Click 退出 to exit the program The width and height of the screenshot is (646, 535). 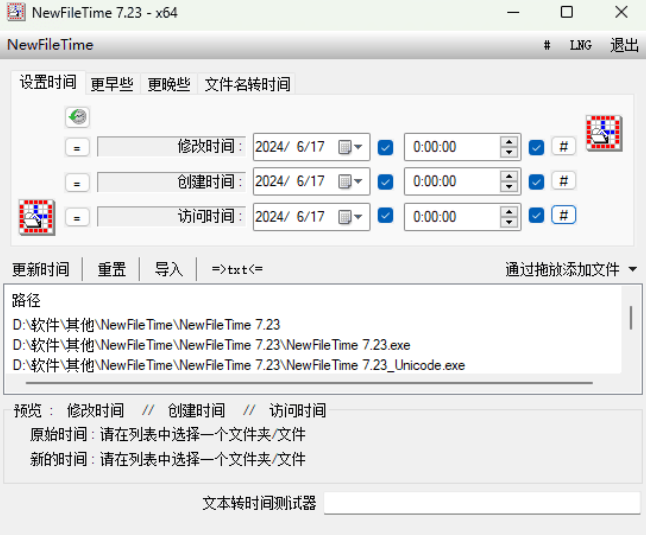click(x=624, y=45)
